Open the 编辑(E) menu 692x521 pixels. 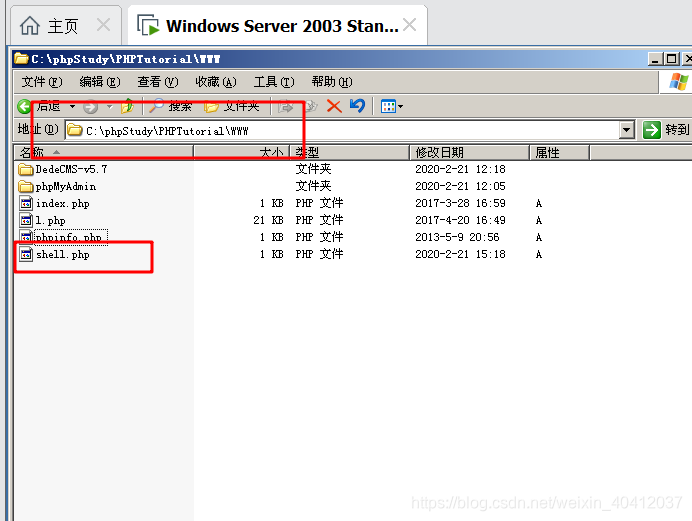(x=100, y=82)
